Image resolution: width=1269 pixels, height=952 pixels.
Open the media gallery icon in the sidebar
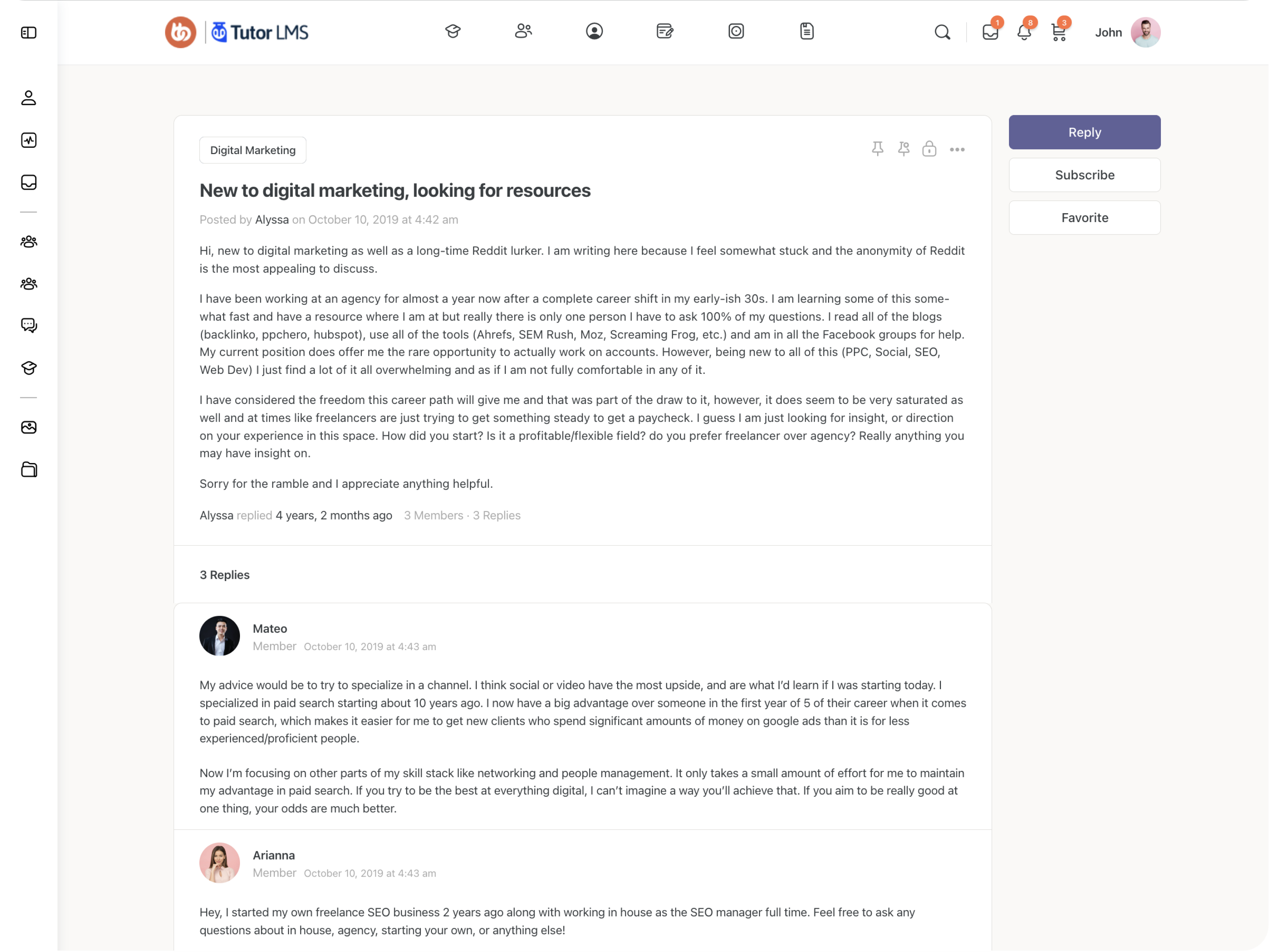(x=29, y=427)
